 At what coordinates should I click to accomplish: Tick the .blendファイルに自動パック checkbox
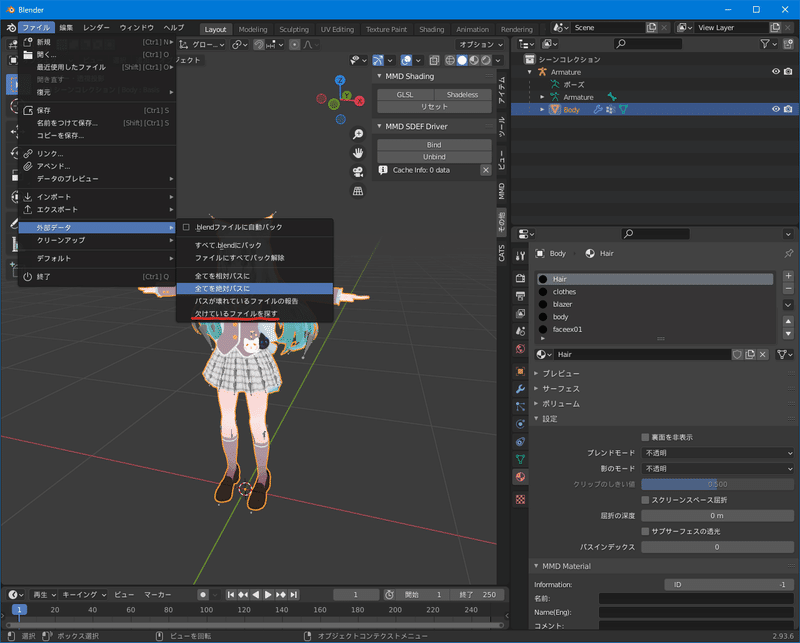[x=186, y=227]
